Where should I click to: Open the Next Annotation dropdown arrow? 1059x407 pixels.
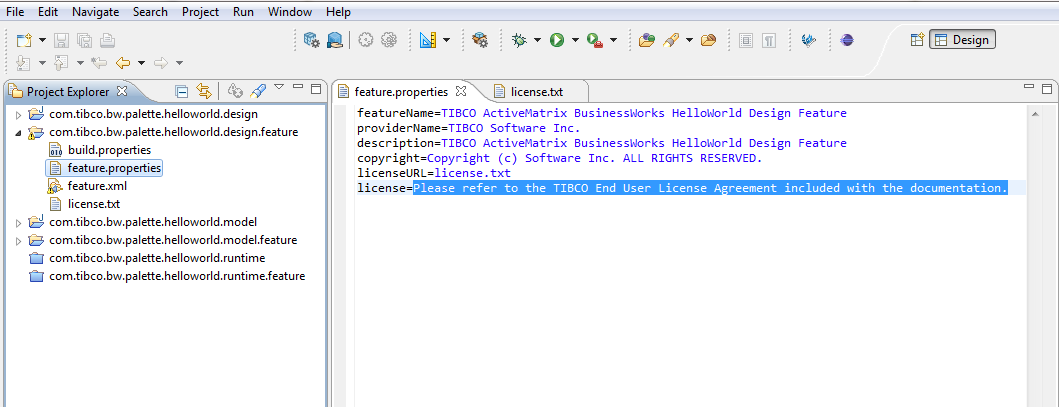[x=42, y=63]
